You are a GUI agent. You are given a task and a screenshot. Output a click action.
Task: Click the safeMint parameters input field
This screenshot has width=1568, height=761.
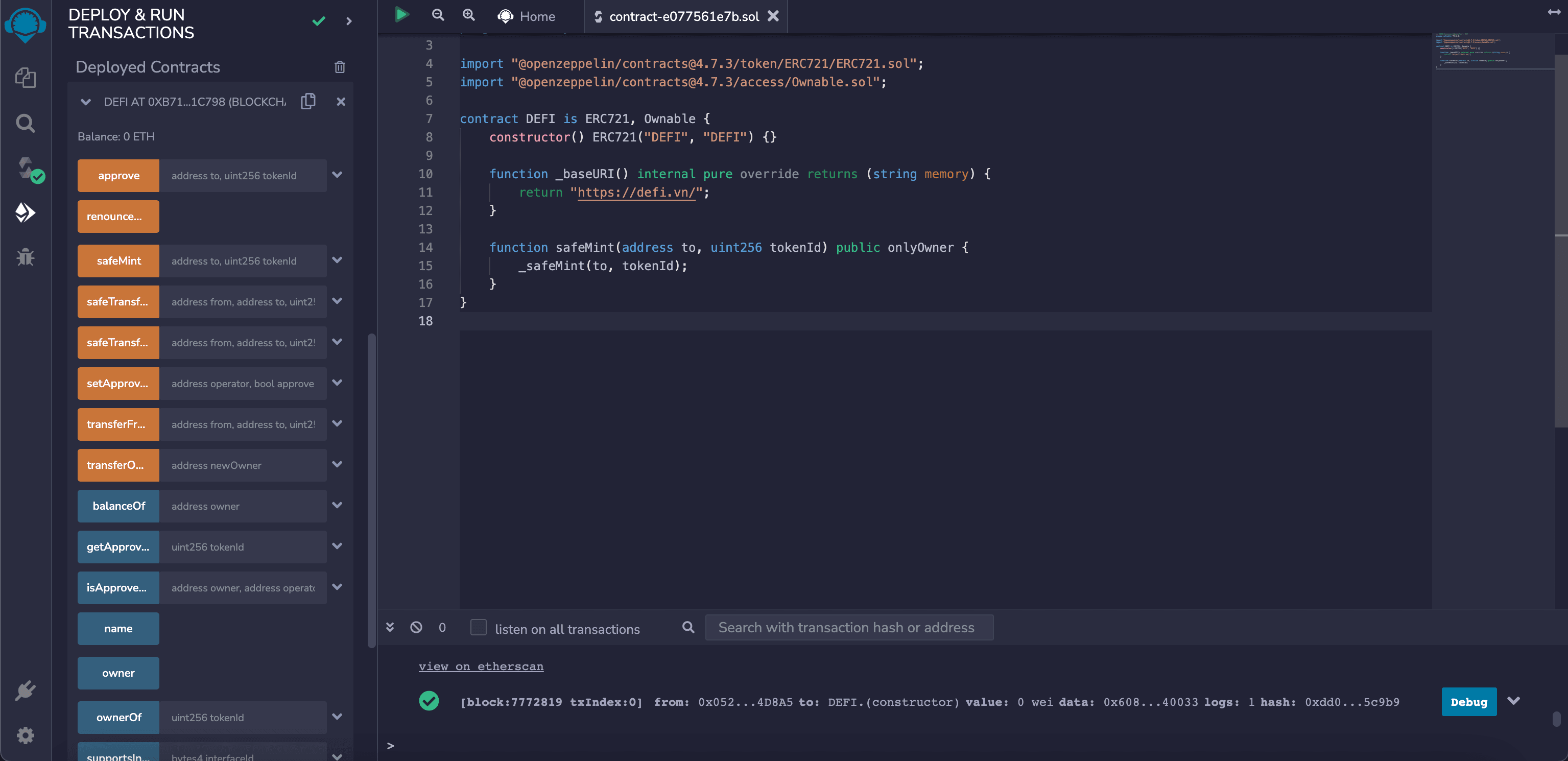click(243, 260)
